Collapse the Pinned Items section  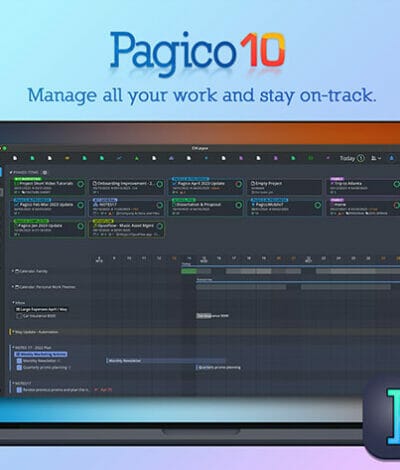tap(11, 172)
